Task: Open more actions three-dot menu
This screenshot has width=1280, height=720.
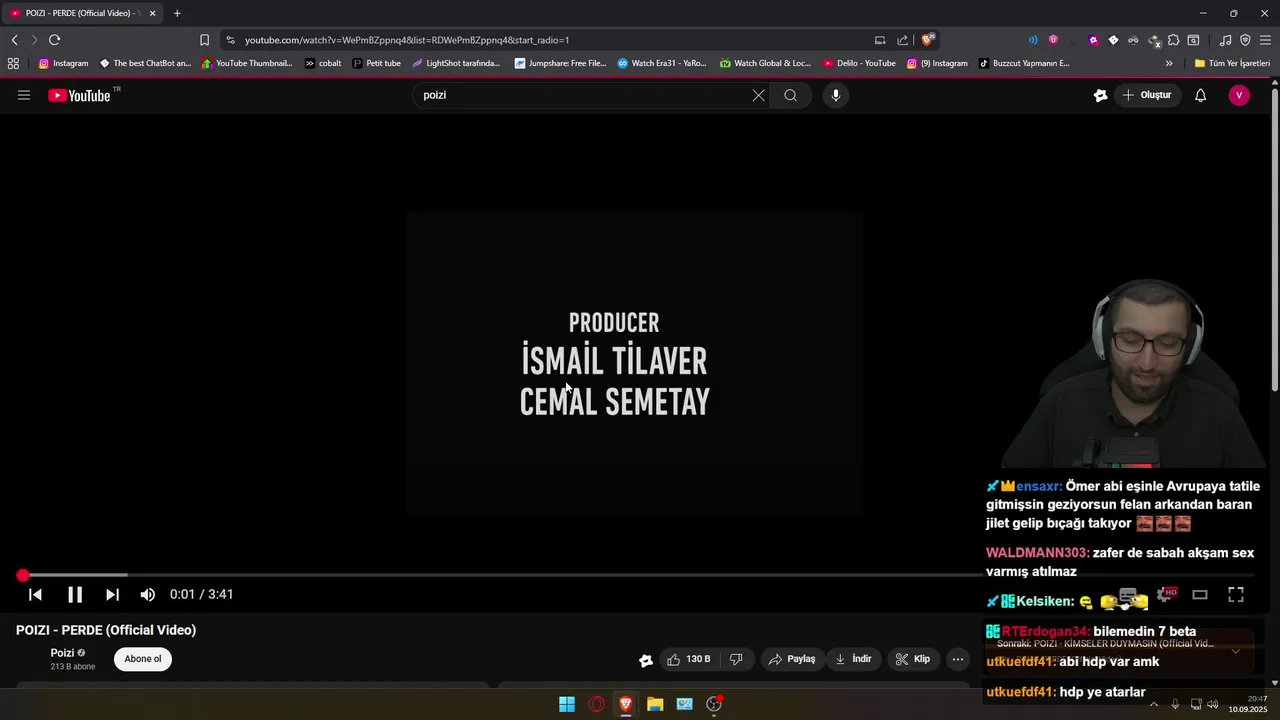Action: (x=958, y=659)
